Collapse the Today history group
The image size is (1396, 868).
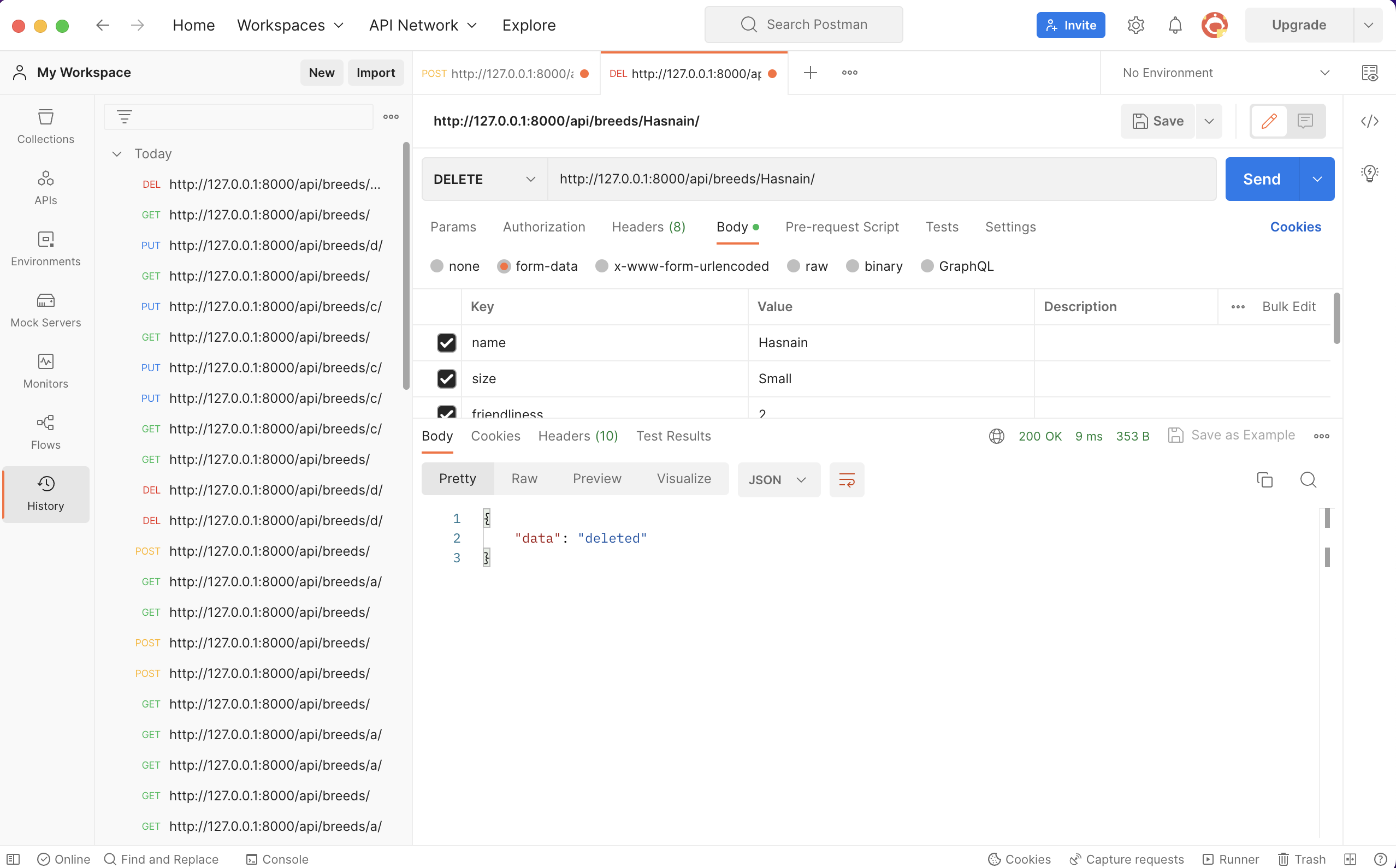tap(117, 154)
